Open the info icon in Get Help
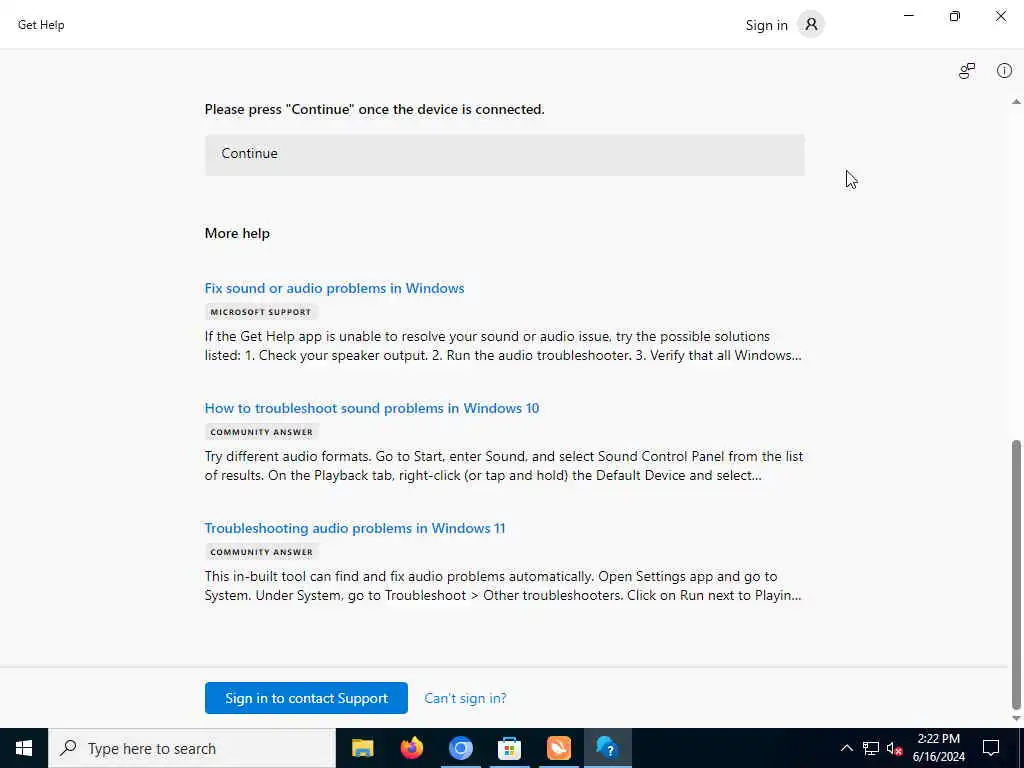Image resolution: width=1024 pixels, height=768 pixels. tap(1004, 71)
